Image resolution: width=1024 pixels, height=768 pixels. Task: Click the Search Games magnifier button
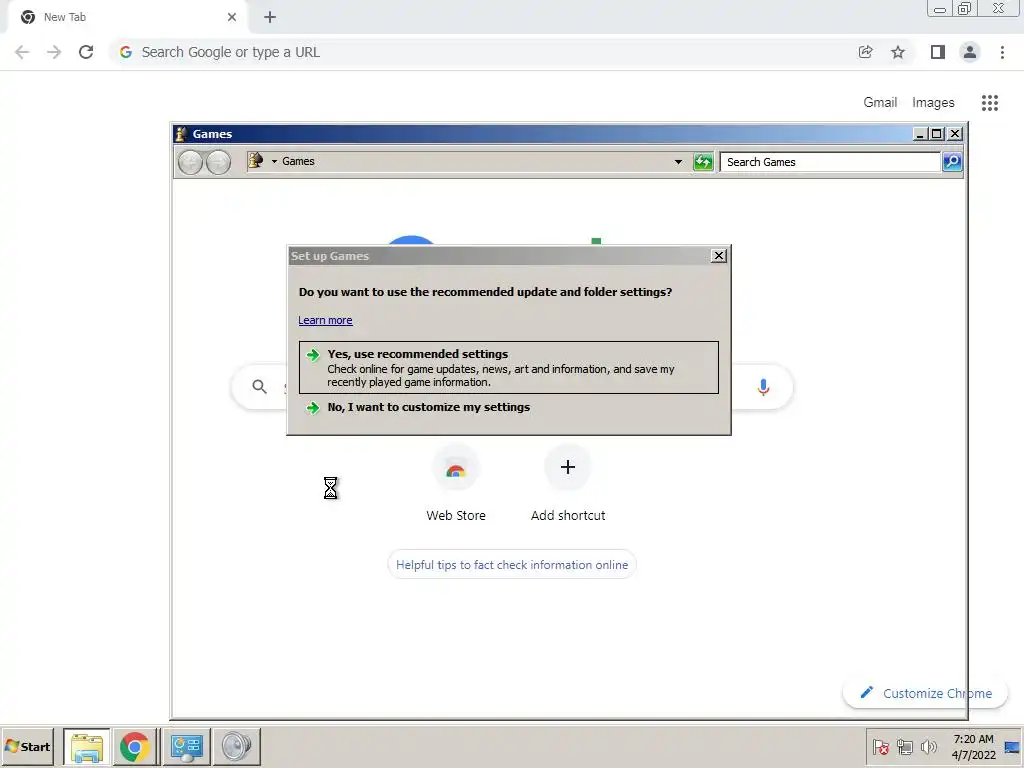pyautogui.click(x=952, y=162)
